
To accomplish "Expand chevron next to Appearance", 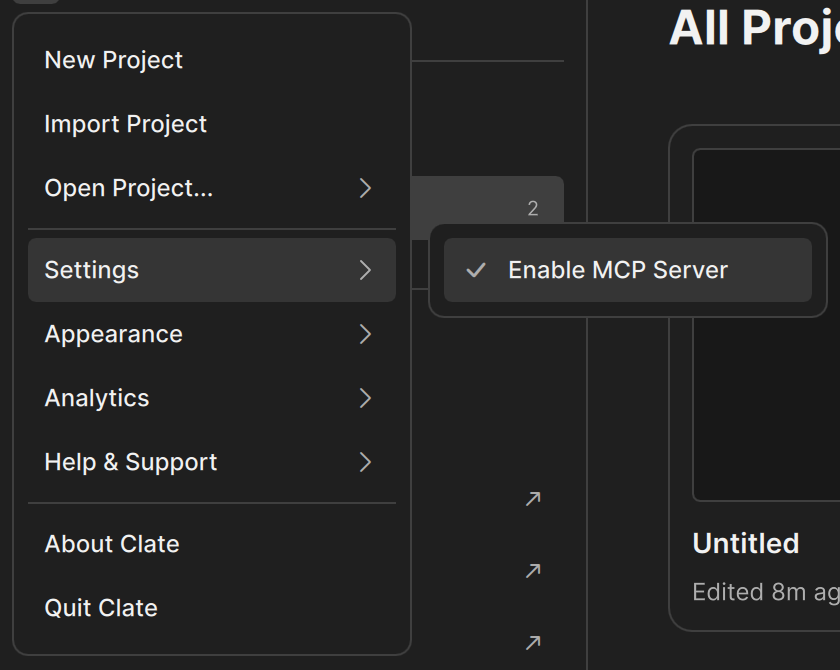I will (x=365, y=334).
